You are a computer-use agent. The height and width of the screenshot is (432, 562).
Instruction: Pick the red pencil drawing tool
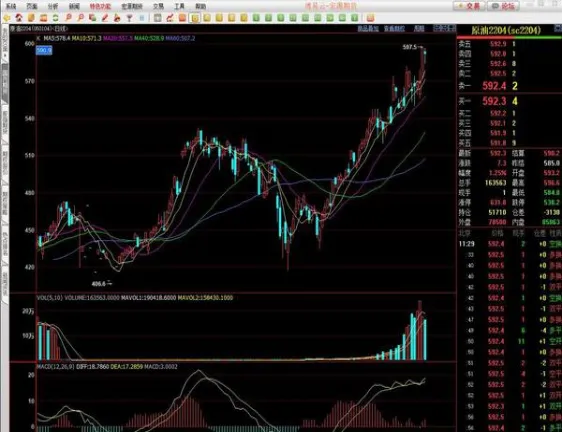click(105, 18)
